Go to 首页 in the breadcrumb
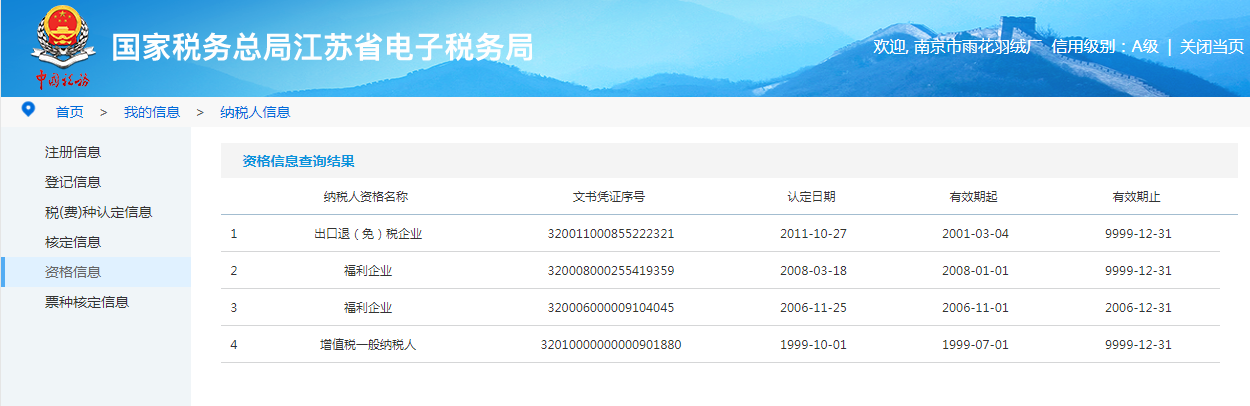This screenshot has width=1250, height=406. 69,112
